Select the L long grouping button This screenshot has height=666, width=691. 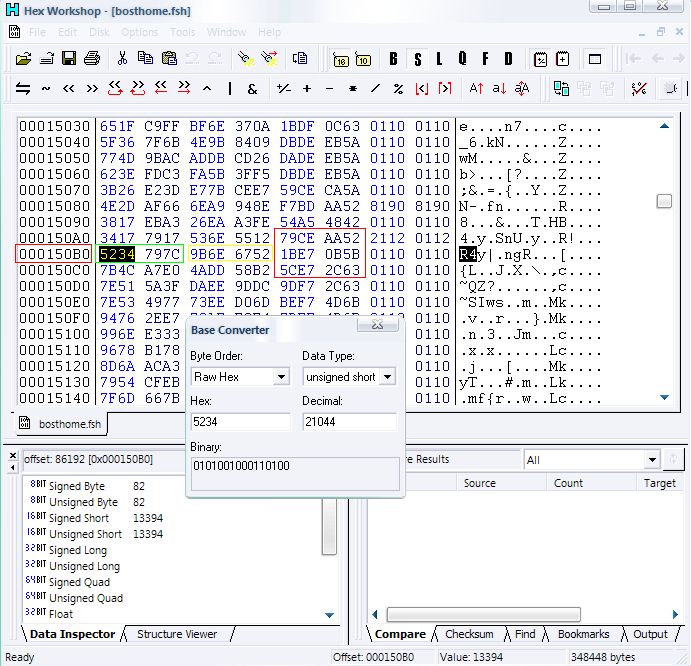click(x=439, y=59)
